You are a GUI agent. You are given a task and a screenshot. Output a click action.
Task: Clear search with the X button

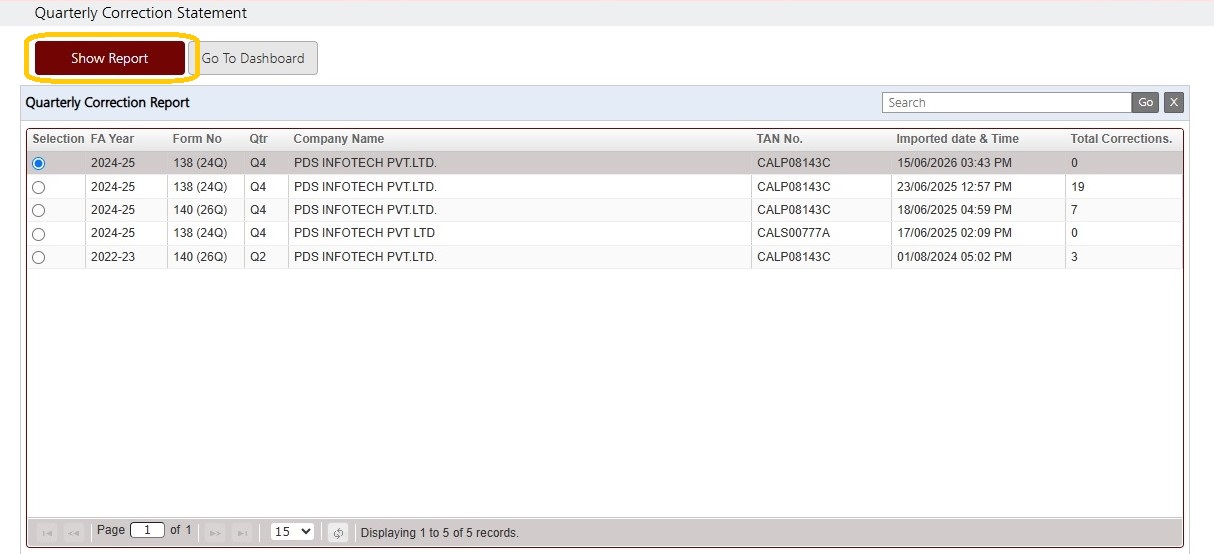coord(1173,102)
